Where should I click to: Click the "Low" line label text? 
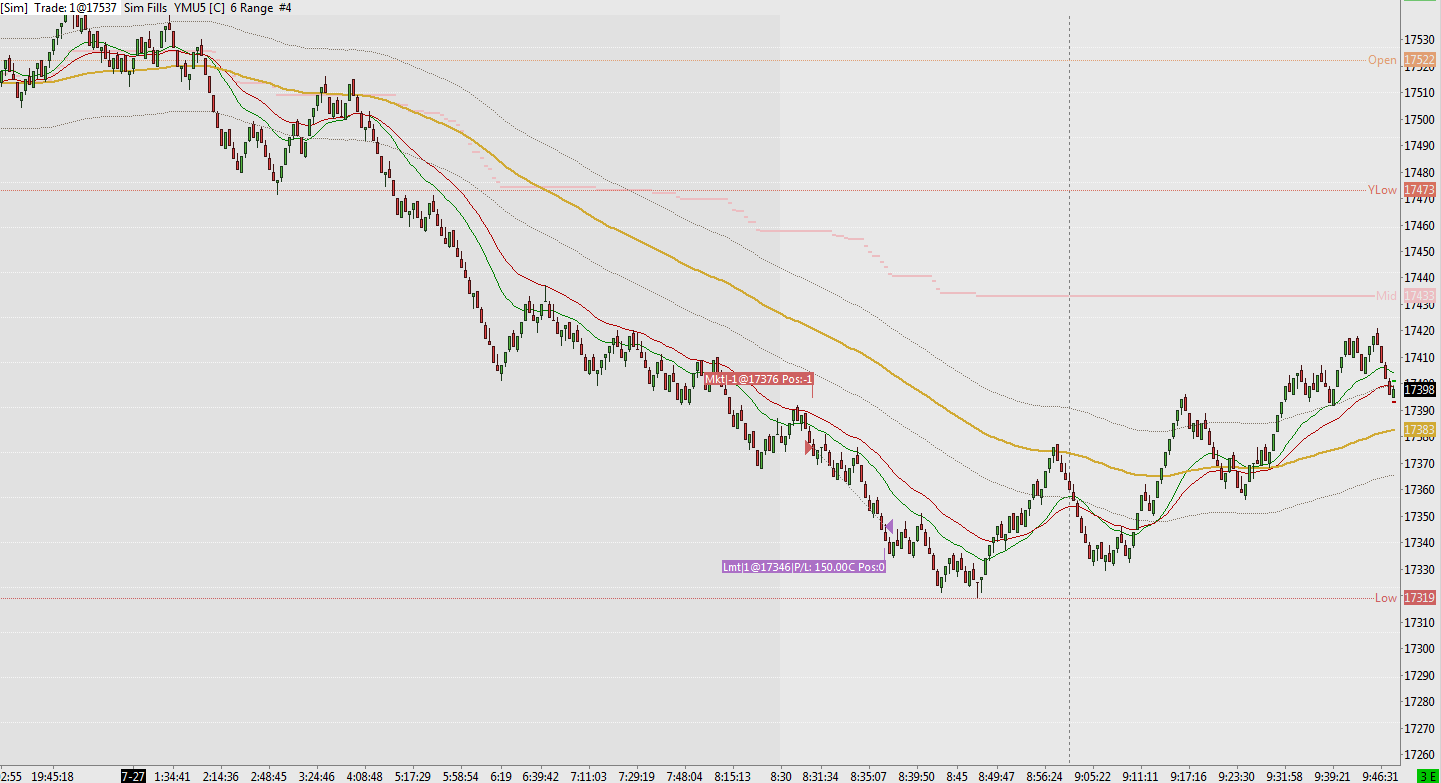[1385, 598]
